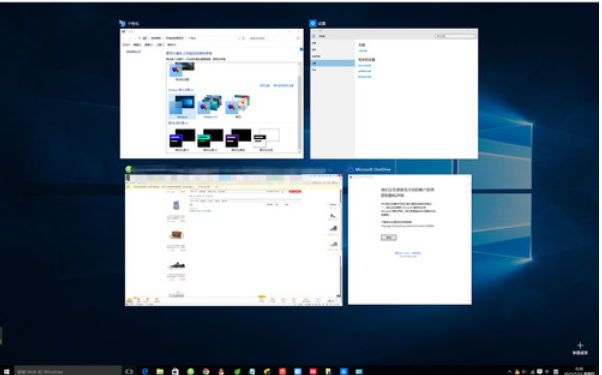
Task: Open the blue Settings gear taskbar icon
Action: [344, 371]
